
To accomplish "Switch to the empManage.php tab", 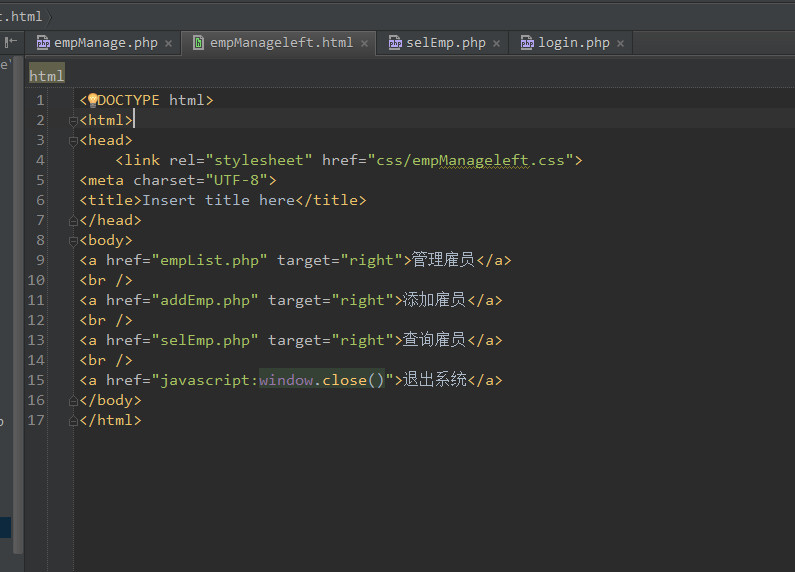I will [105, 43].
